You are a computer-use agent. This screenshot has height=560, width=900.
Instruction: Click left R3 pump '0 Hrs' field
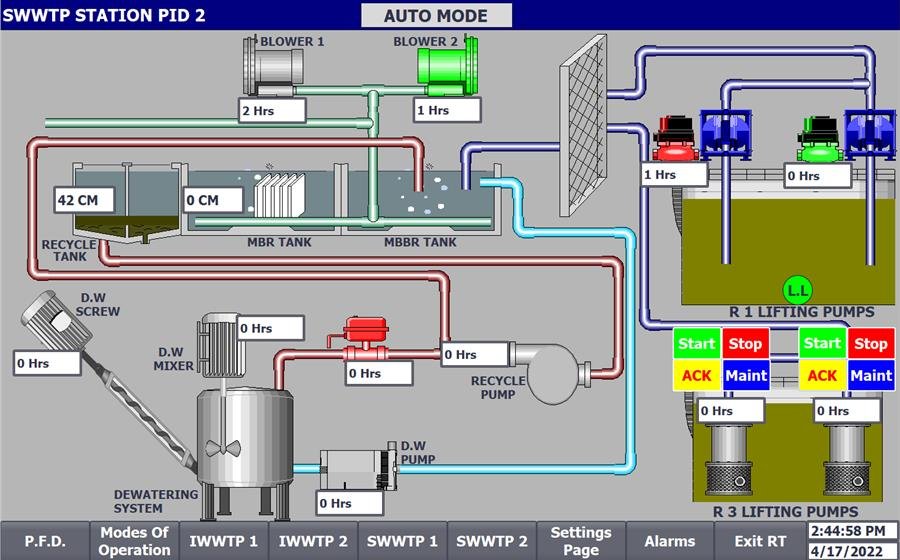point(731,411)
